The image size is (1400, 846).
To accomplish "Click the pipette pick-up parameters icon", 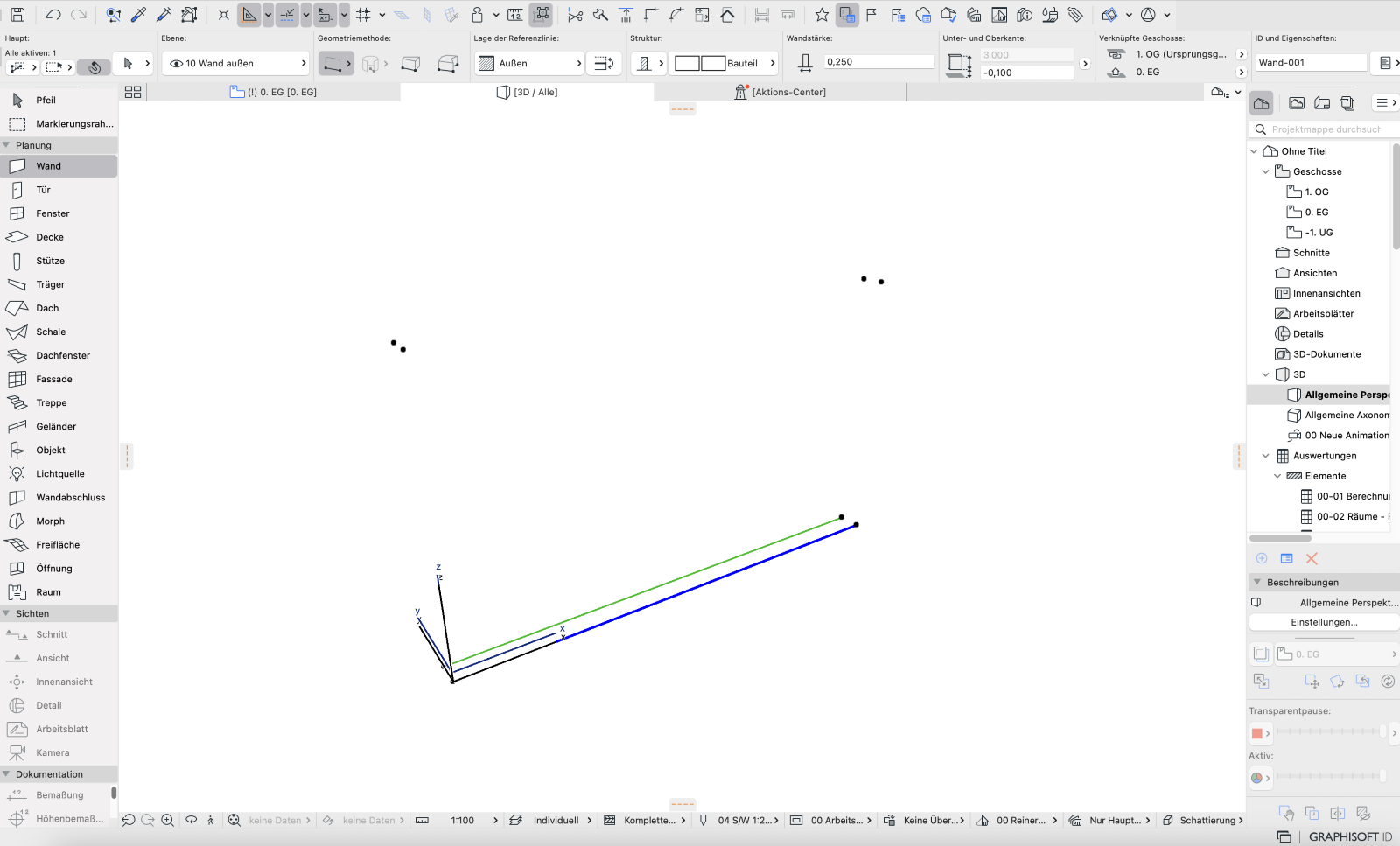I will tap(138, 15).
